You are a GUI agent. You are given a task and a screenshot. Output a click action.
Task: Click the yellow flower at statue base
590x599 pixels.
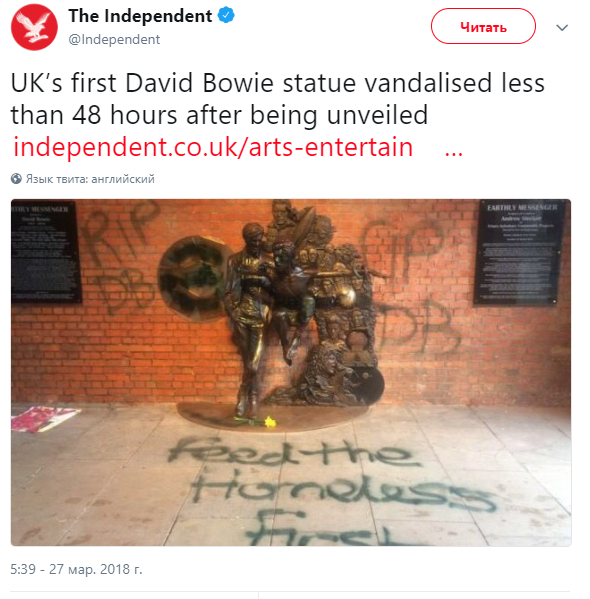pyautogui.click(x=270, y=422)
